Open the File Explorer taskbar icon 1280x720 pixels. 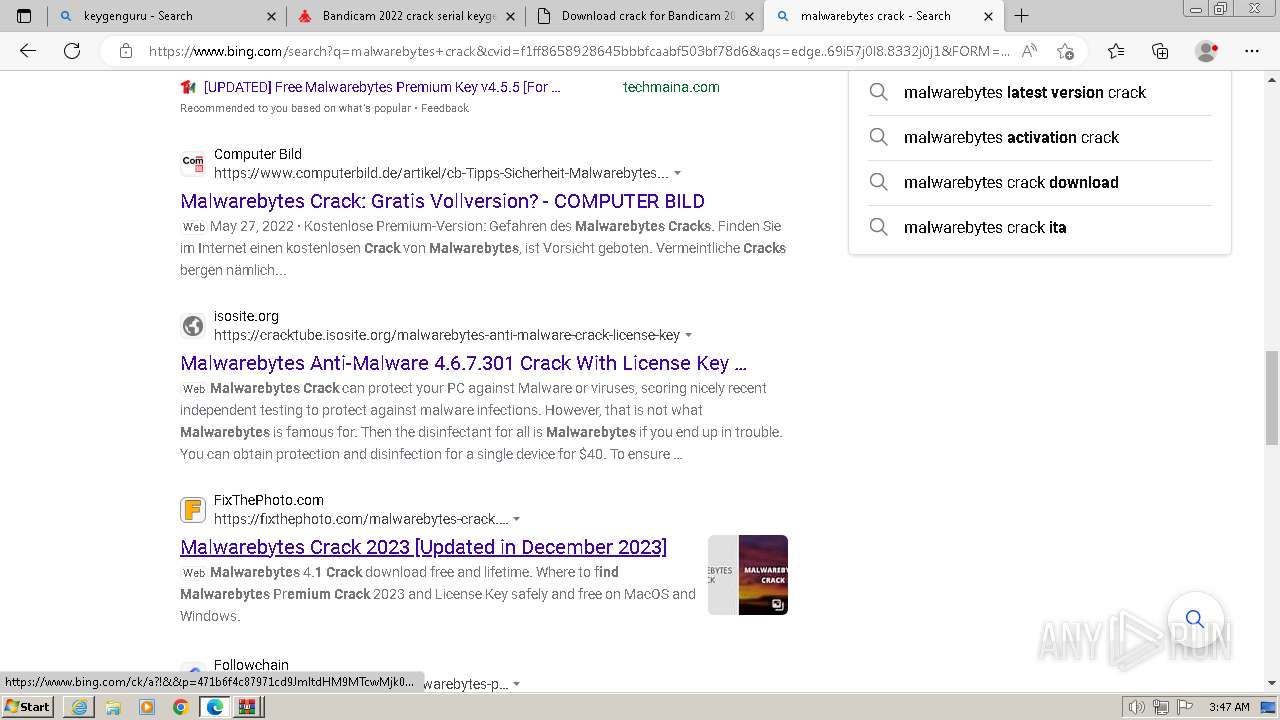coord(113,706)
